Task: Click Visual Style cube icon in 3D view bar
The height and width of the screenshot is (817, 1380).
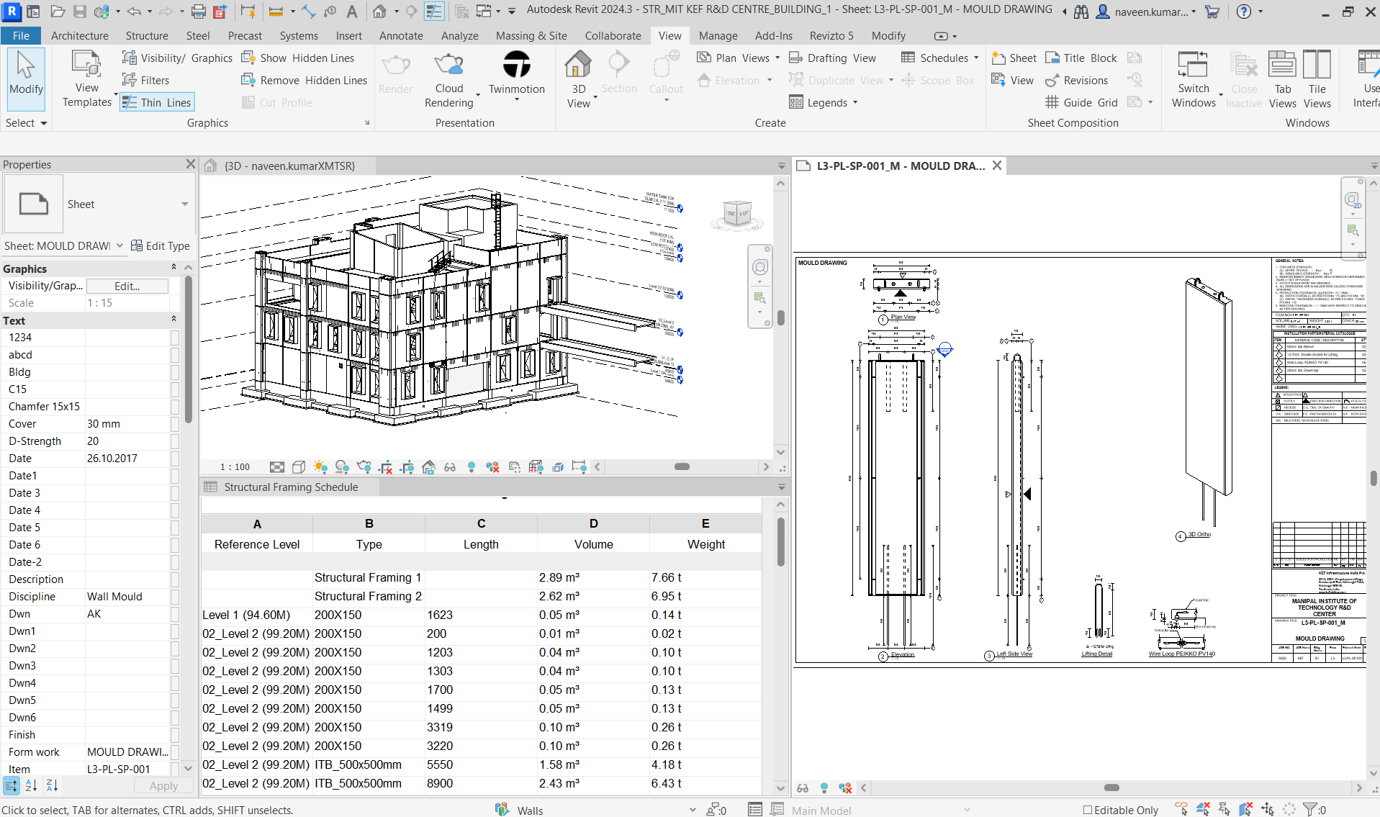Action: (298, 467)
